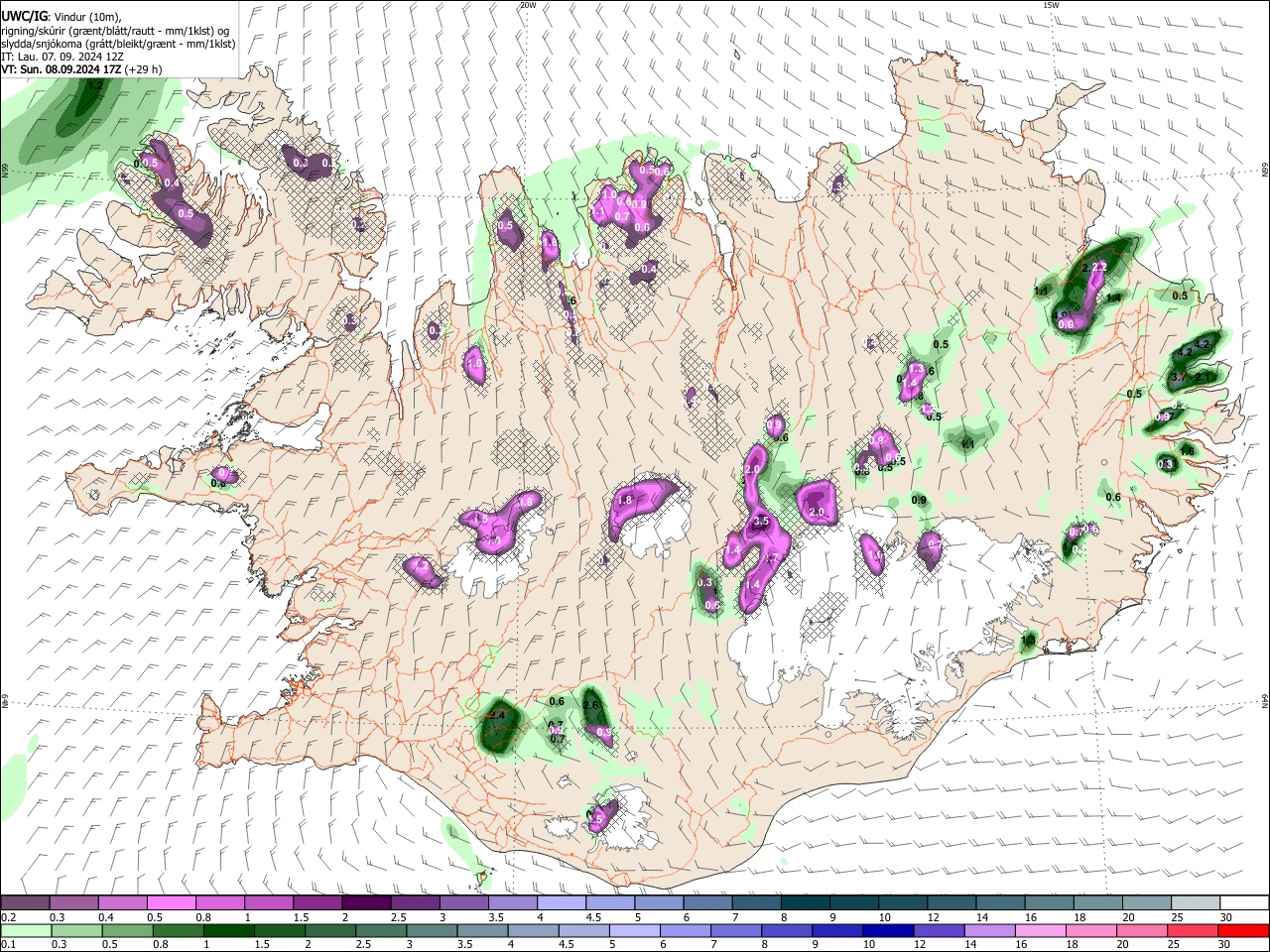Pick the dark teal 8 swatch on sleet scale

806,903
